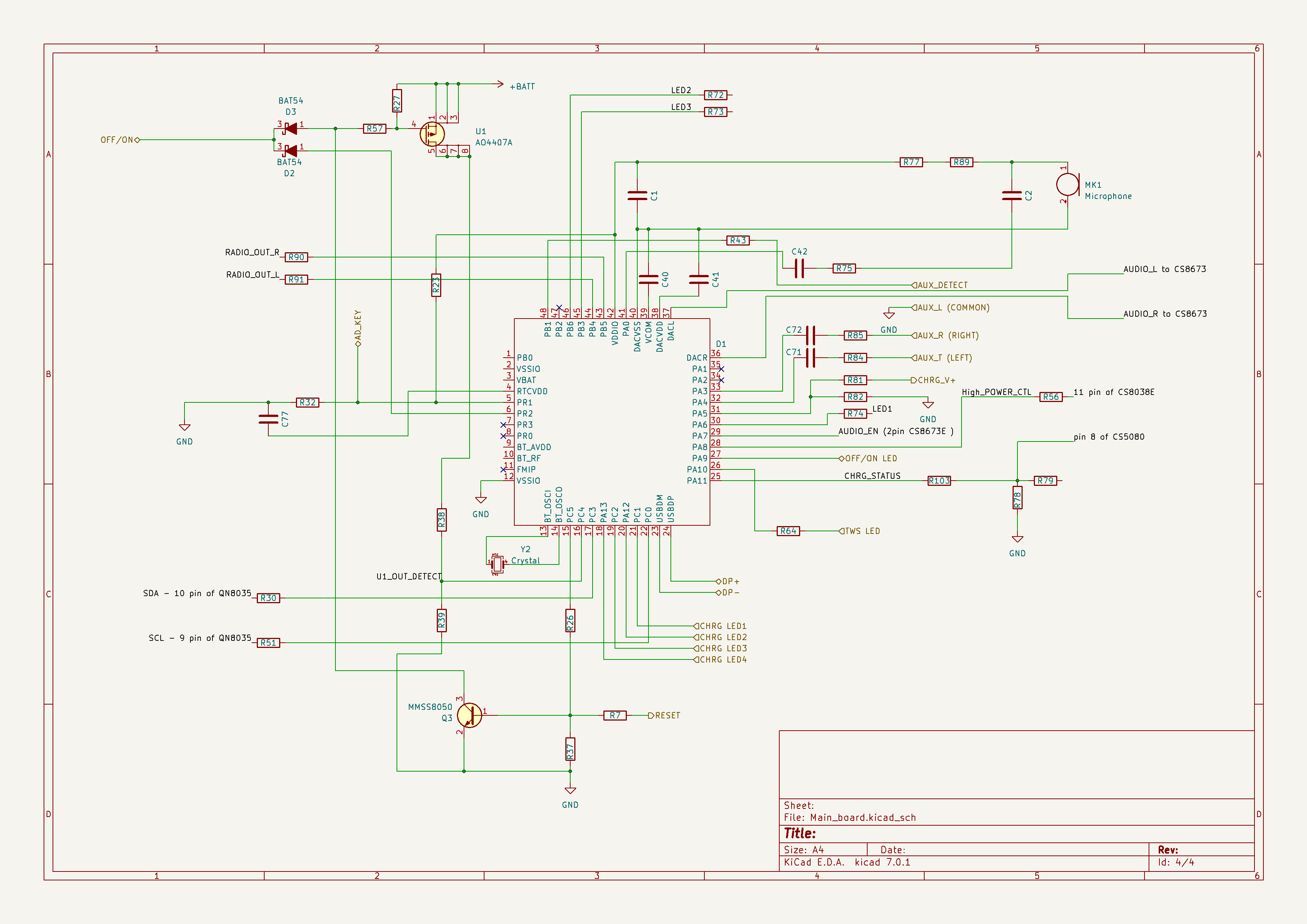Select capacitor C77 near the GND symbol
The image size is (1307, 924).
coord(268,419)
